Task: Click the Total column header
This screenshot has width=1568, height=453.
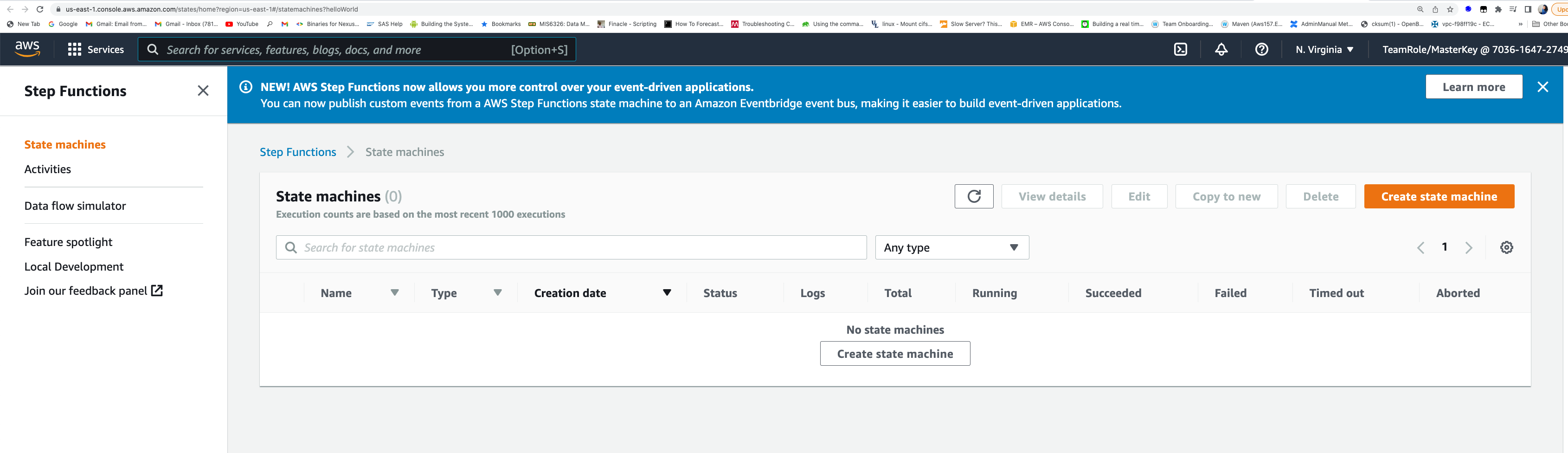Action: (898, 293)
